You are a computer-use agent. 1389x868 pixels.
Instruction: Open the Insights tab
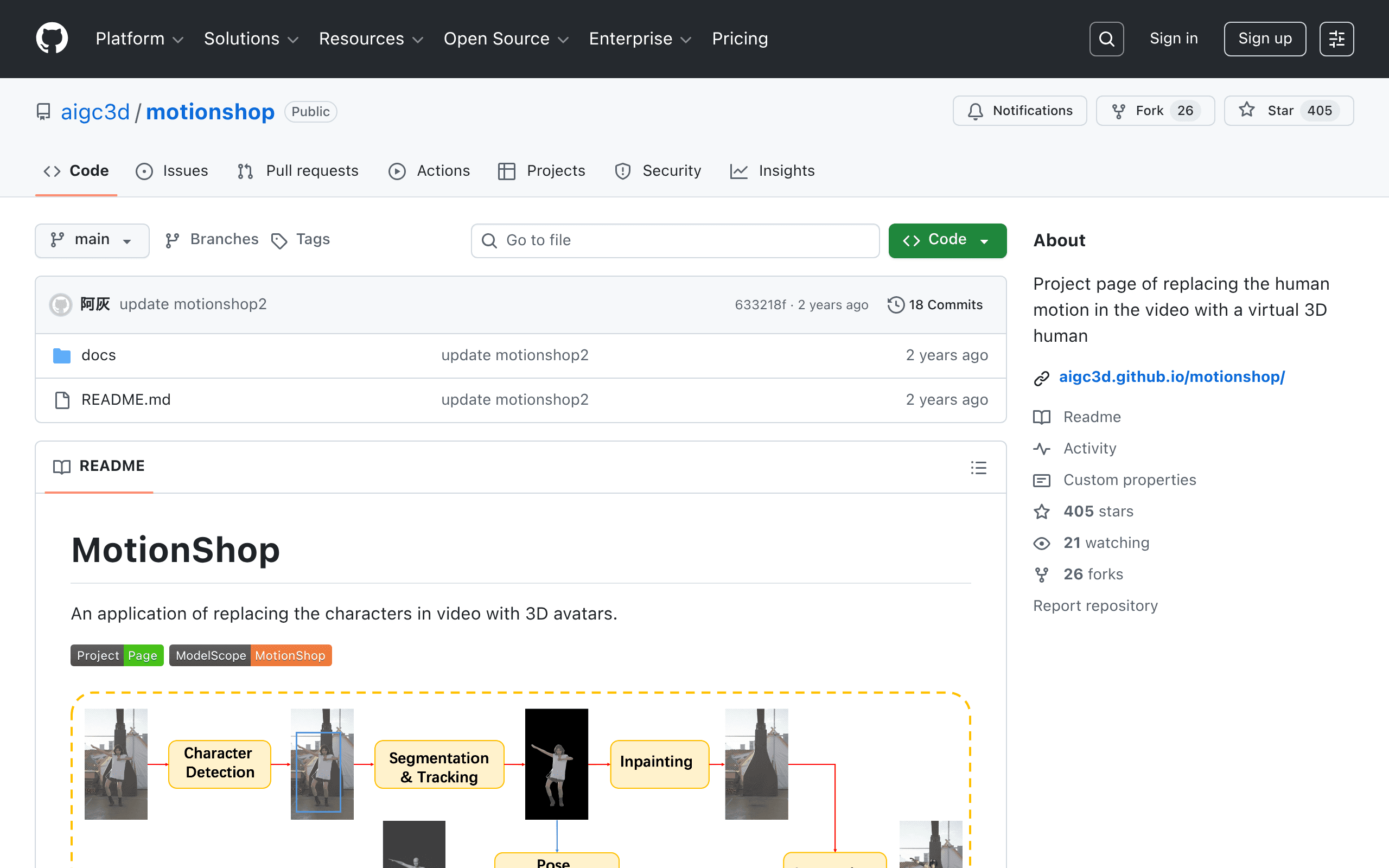(772, 171)
